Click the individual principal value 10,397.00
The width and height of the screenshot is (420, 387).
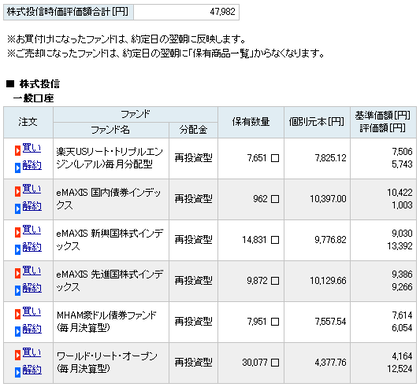coord(328,199)
